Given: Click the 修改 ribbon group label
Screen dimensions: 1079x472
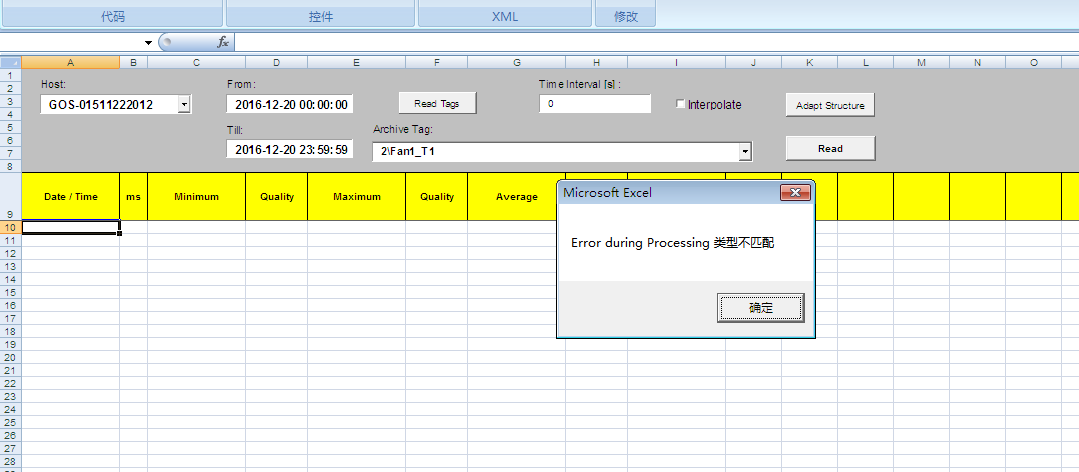Looking at the screenshot, I should click(x=626, y=17).
